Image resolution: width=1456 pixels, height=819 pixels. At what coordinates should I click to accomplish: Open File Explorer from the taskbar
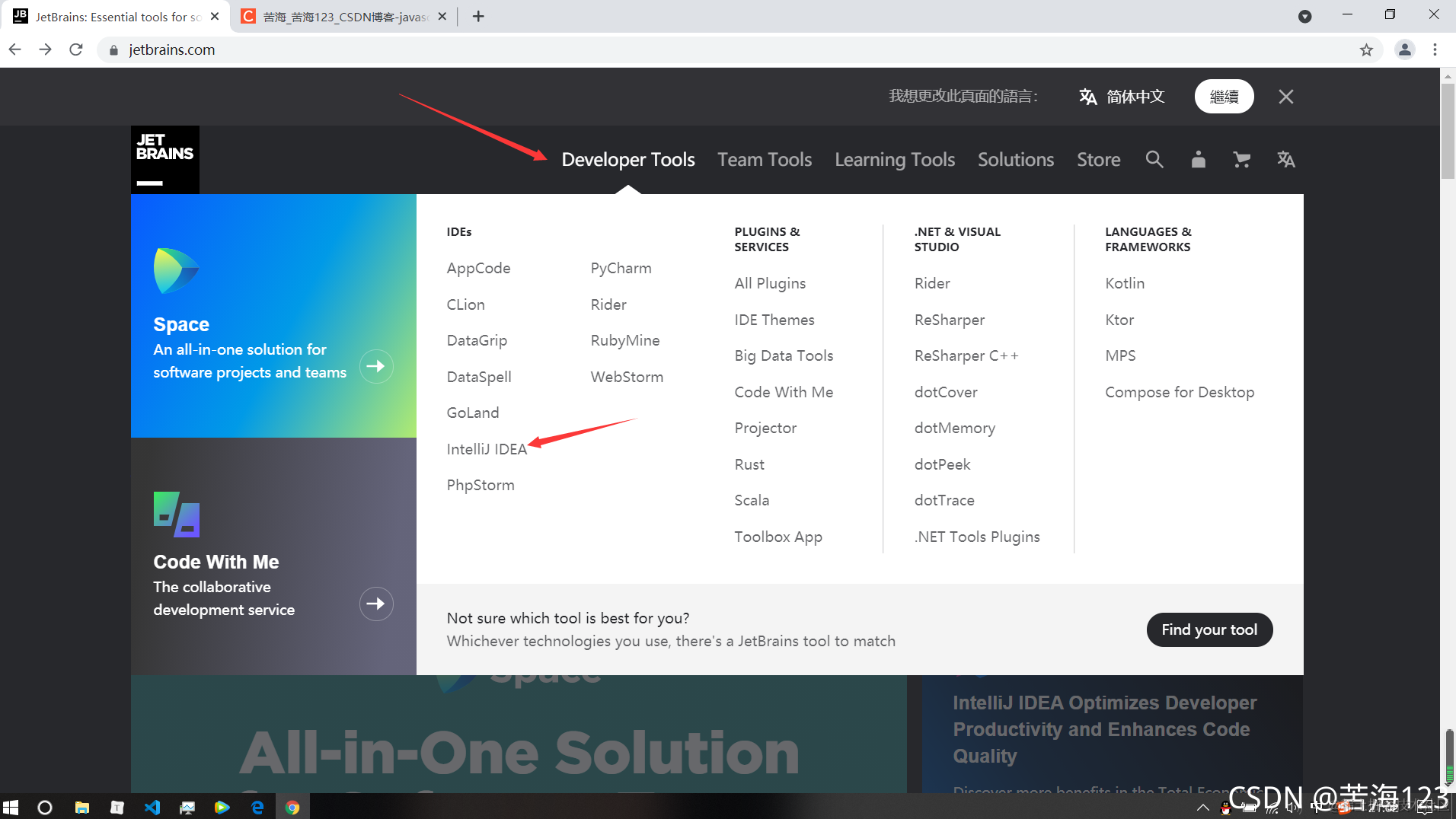(82, 808)
